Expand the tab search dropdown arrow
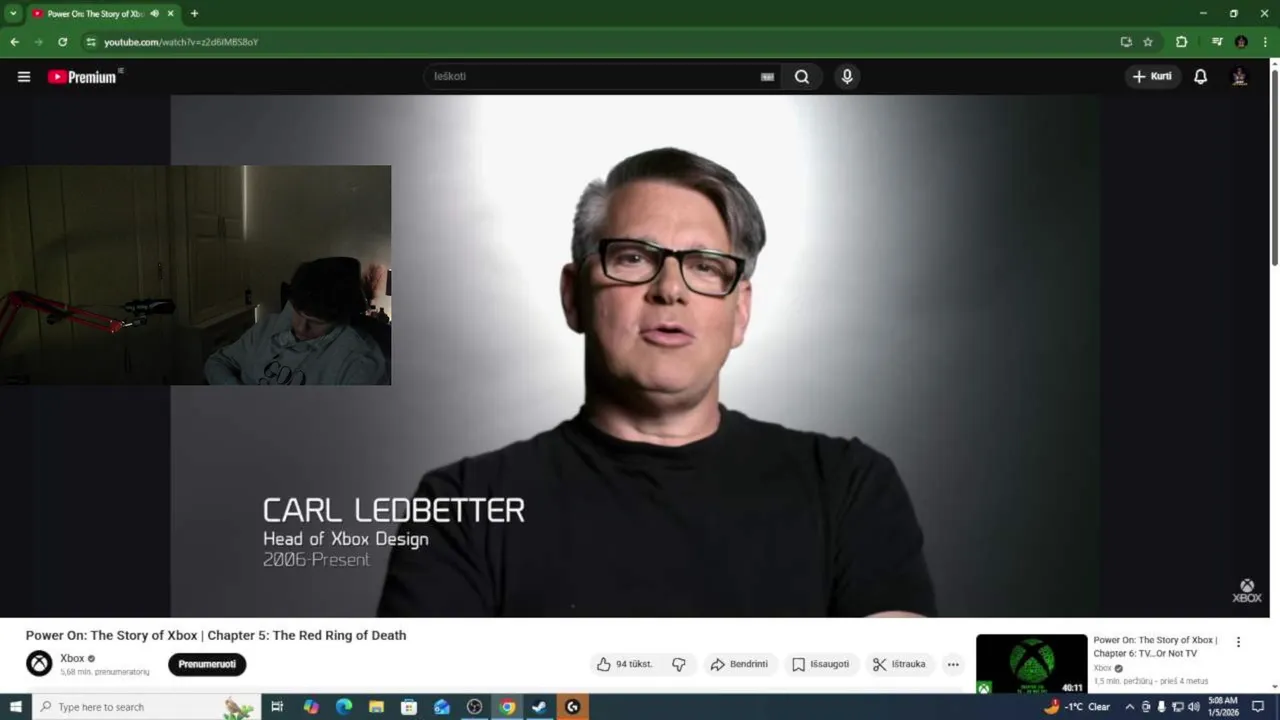Screen dimensions: 1280x720 click(13, 14)
